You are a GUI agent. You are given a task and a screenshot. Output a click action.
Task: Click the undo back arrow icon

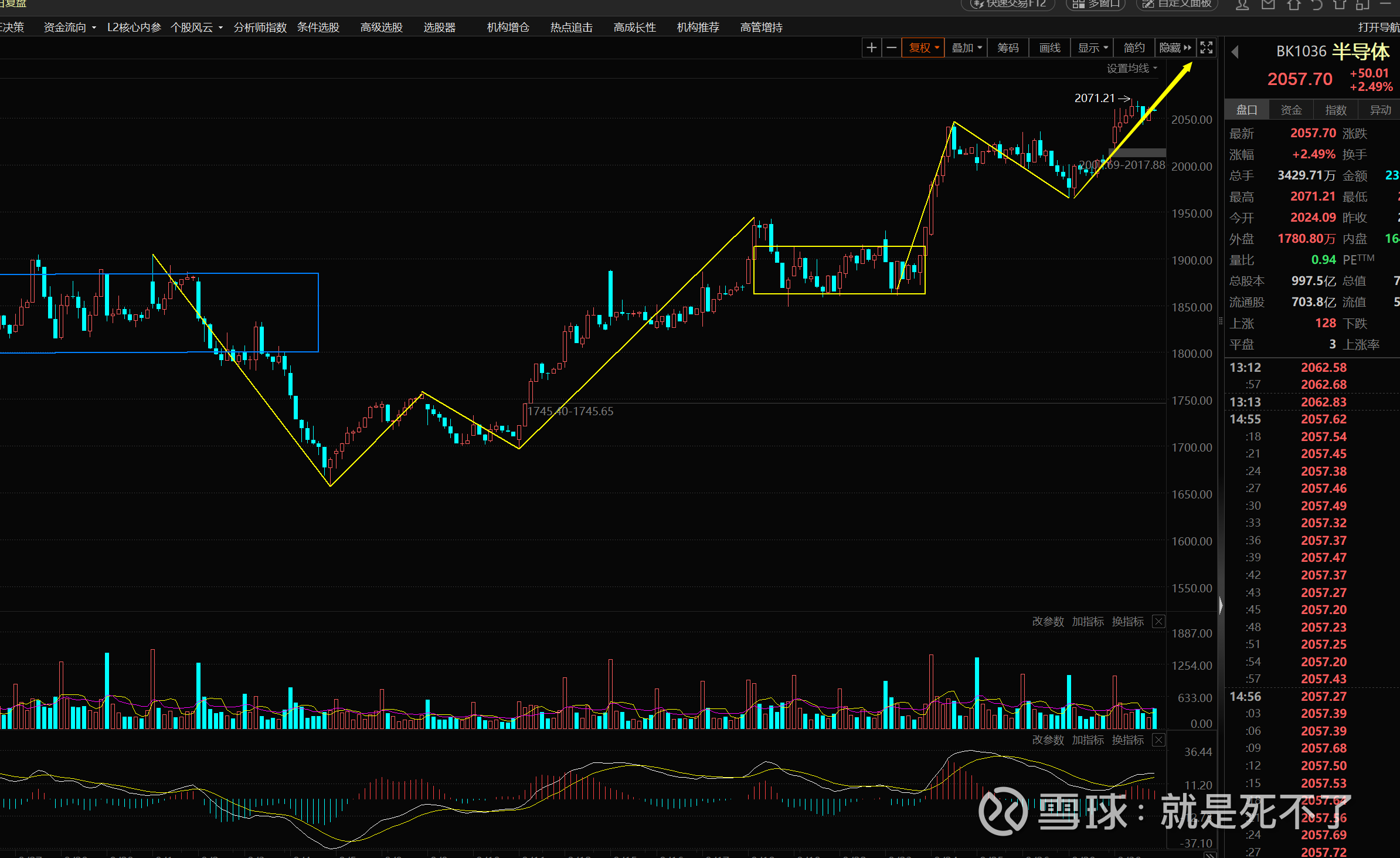tap(1317, 5)
